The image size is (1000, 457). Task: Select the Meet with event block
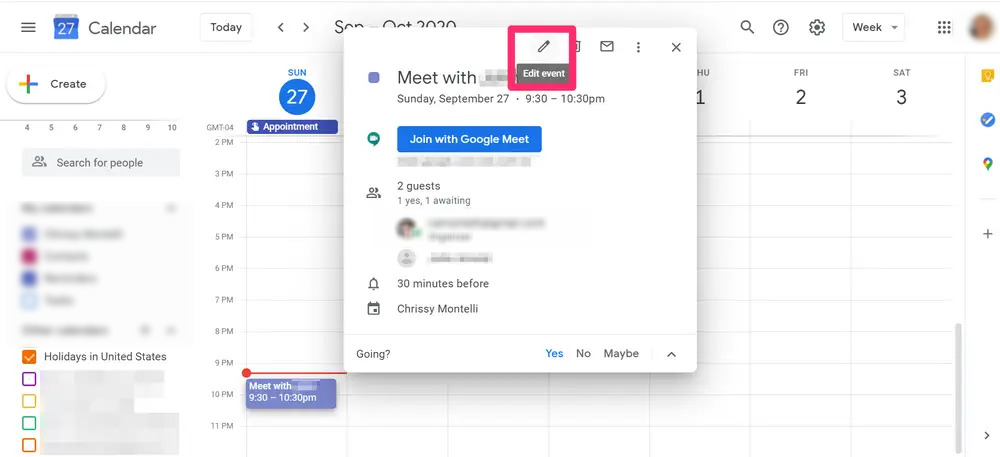(x=291, y=393)
